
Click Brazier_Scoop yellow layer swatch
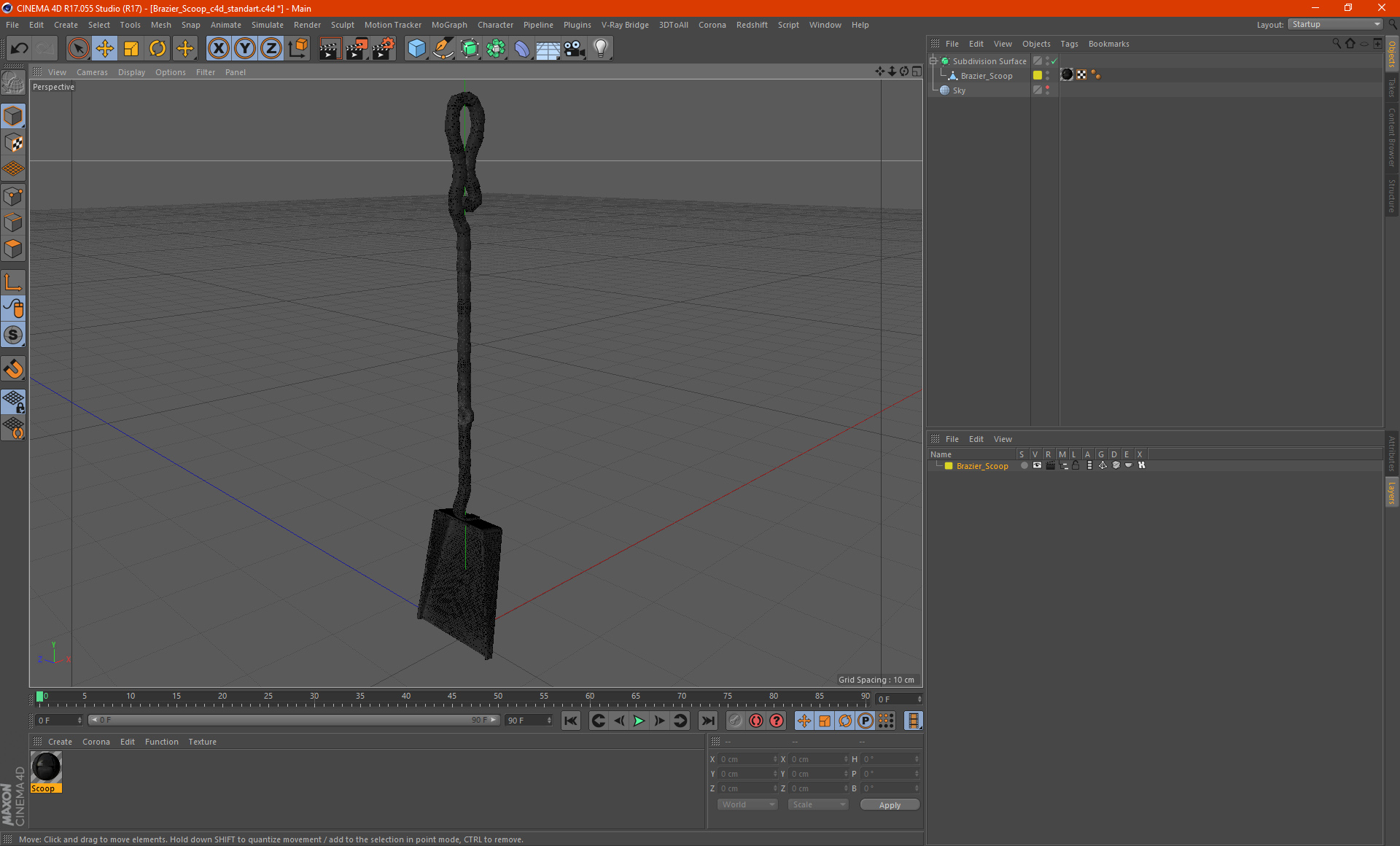[x=1038, y=75]
